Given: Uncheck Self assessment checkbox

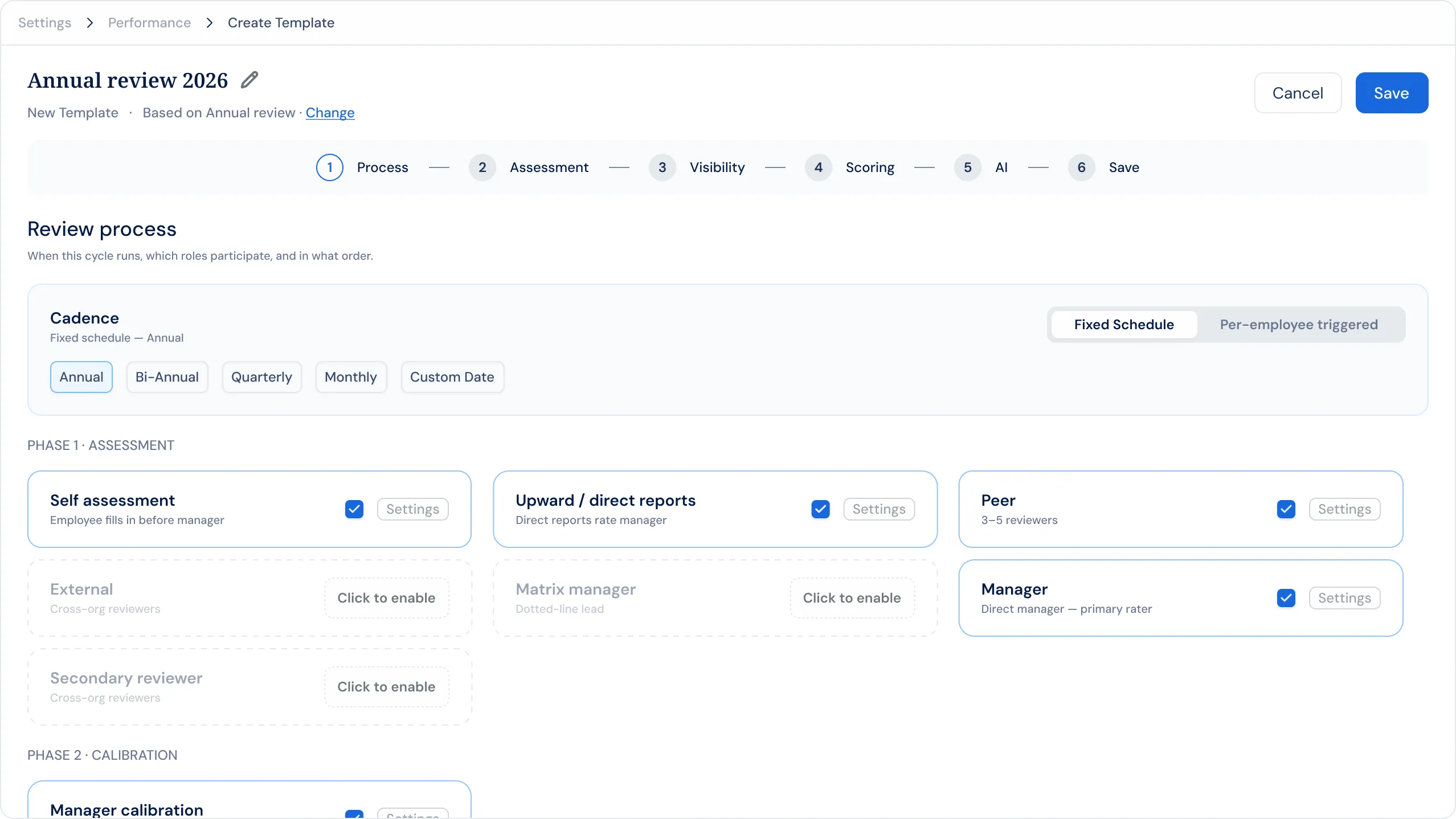Looking at the screenshot, I should [354, 509].
